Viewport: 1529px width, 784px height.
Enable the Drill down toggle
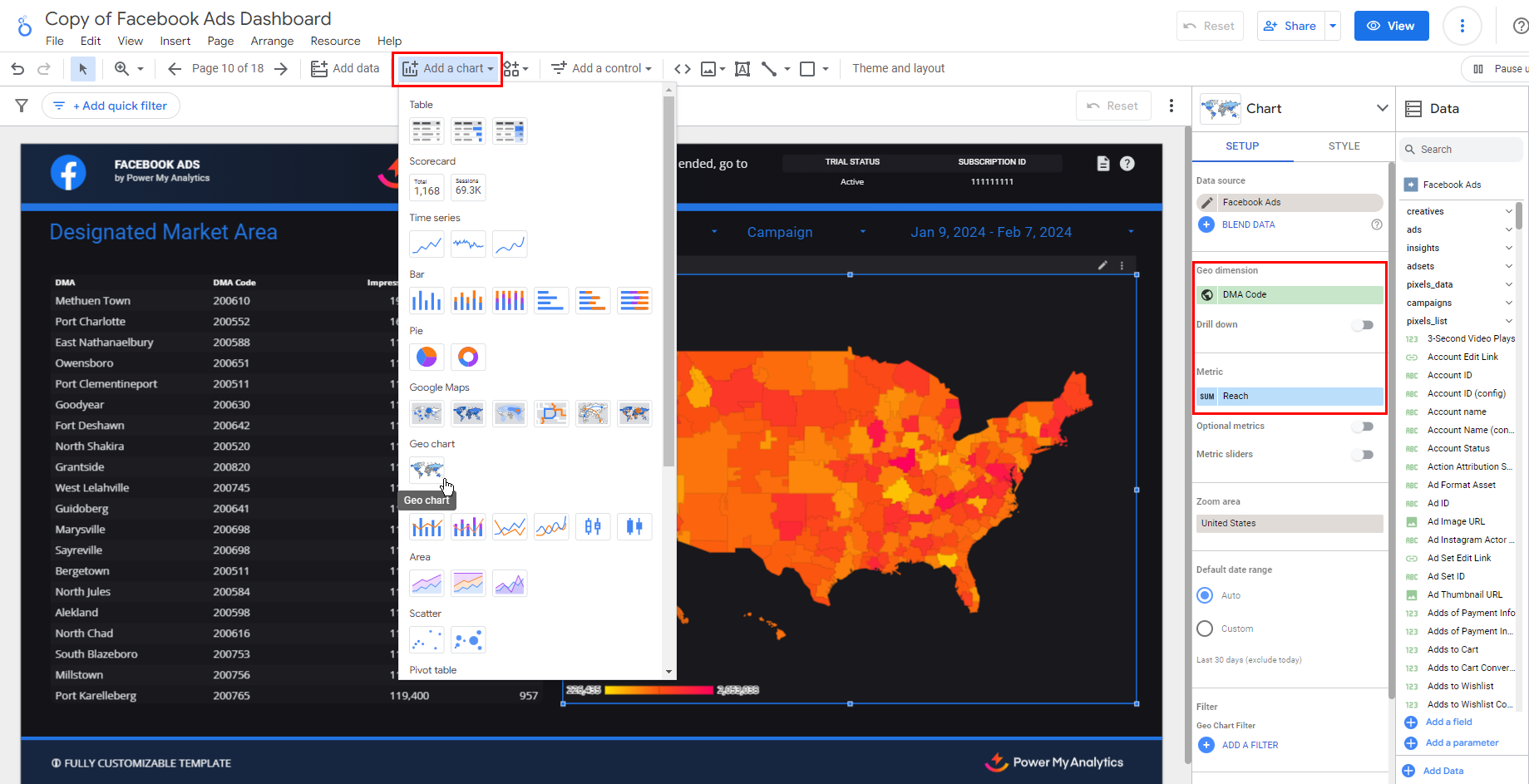[x=1362, y=325]
